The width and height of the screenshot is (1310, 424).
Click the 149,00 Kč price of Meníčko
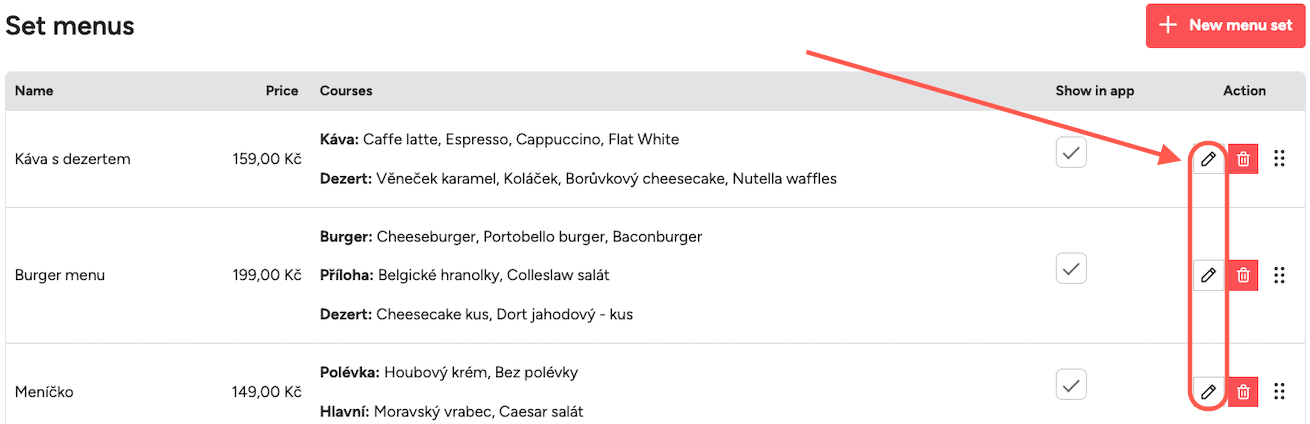coord(266,392)
